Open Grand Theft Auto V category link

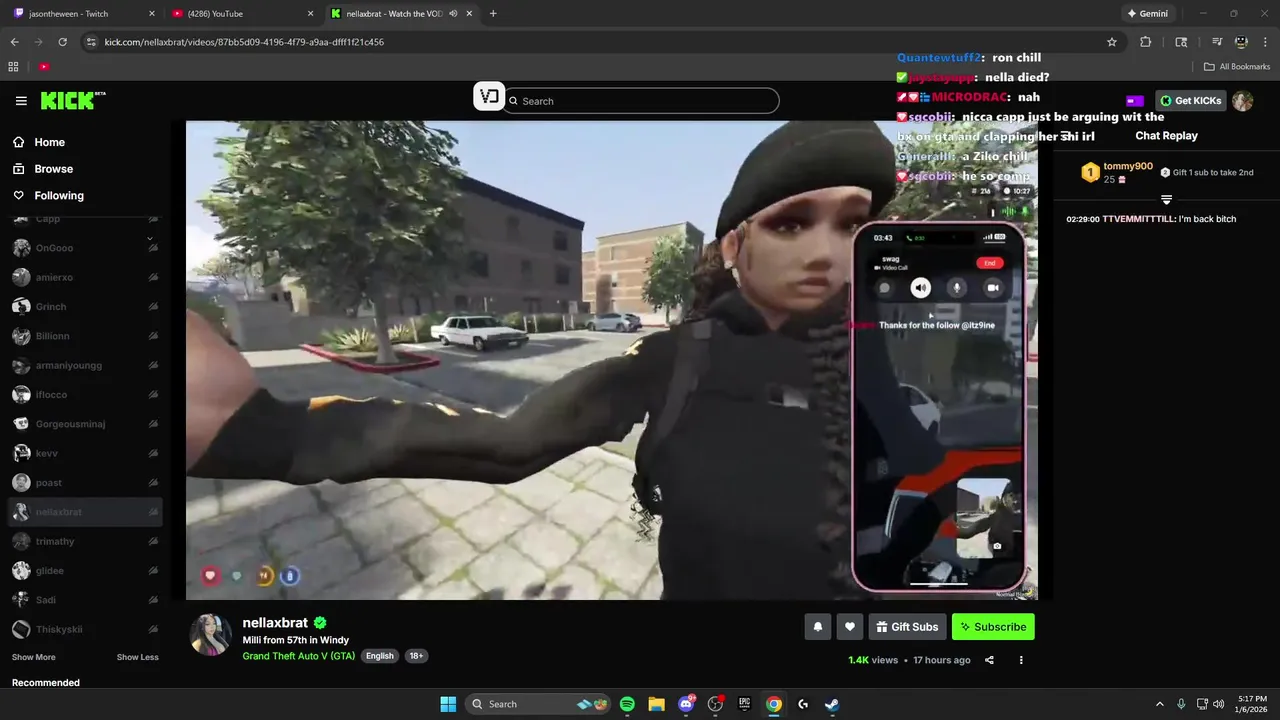click(299, 656)
